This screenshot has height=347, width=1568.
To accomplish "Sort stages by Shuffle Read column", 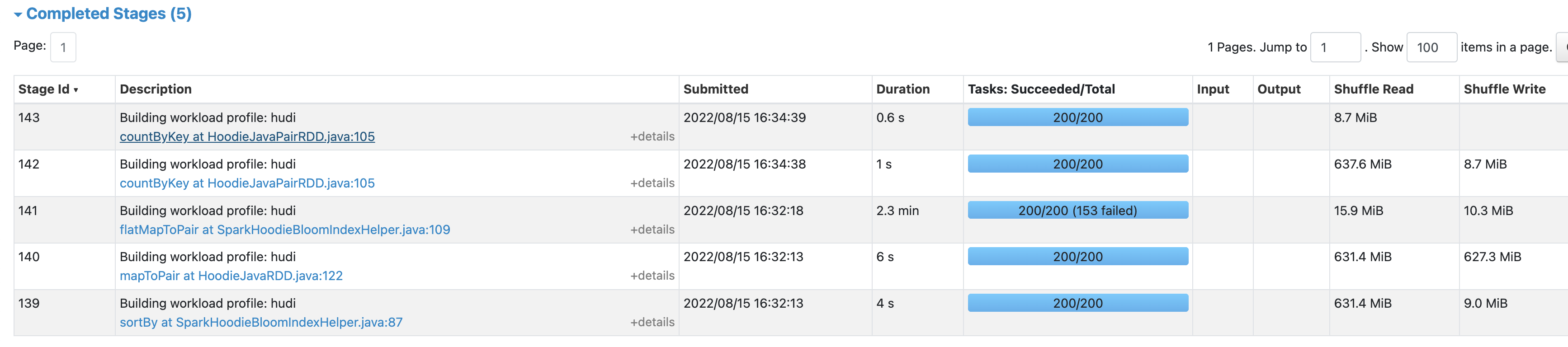I will tap(1375, 89).
